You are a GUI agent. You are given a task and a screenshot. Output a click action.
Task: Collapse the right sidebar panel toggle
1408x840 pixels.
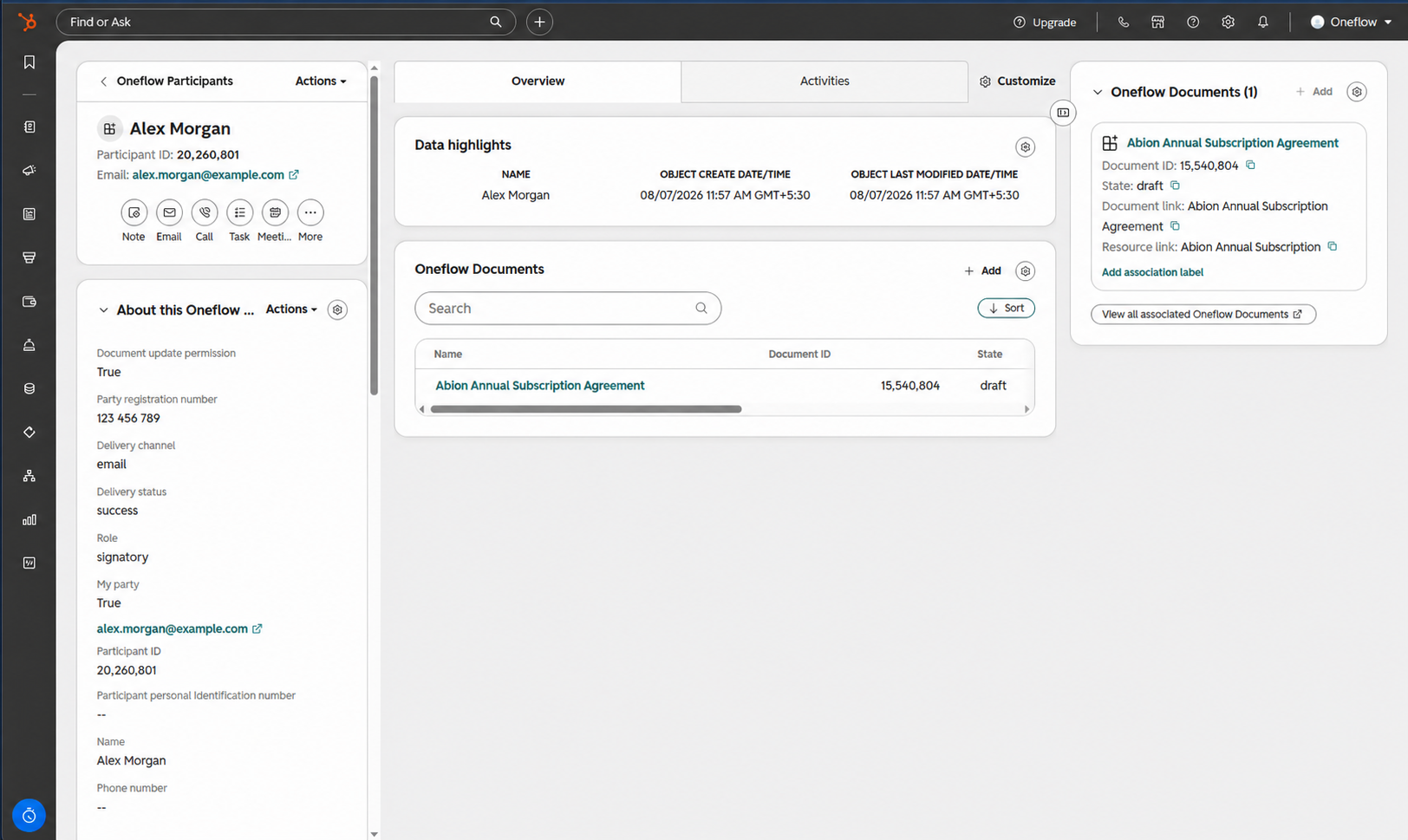(1063, 113)
